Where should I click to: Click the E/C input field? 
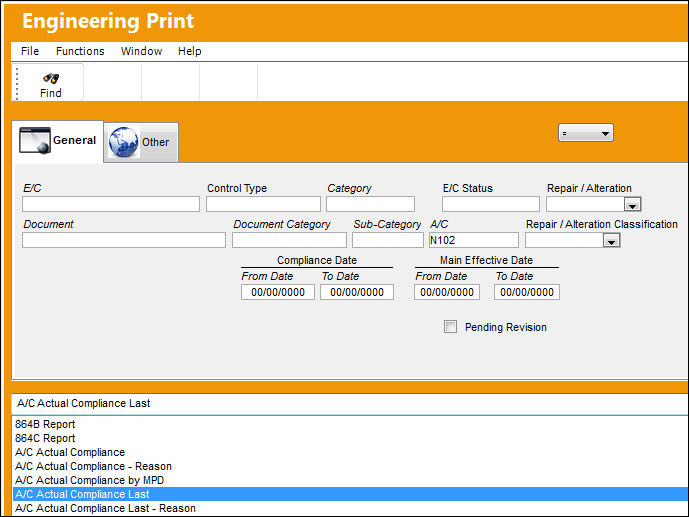111,204
